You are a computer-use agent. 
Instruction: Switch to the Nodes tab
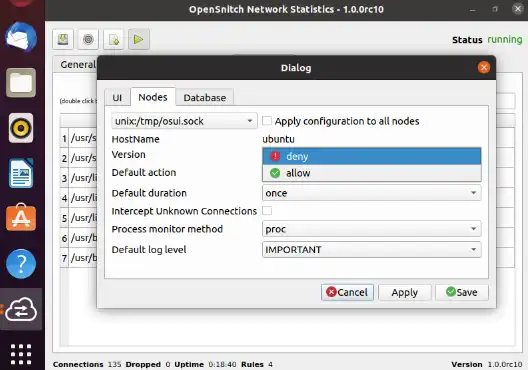153,97
